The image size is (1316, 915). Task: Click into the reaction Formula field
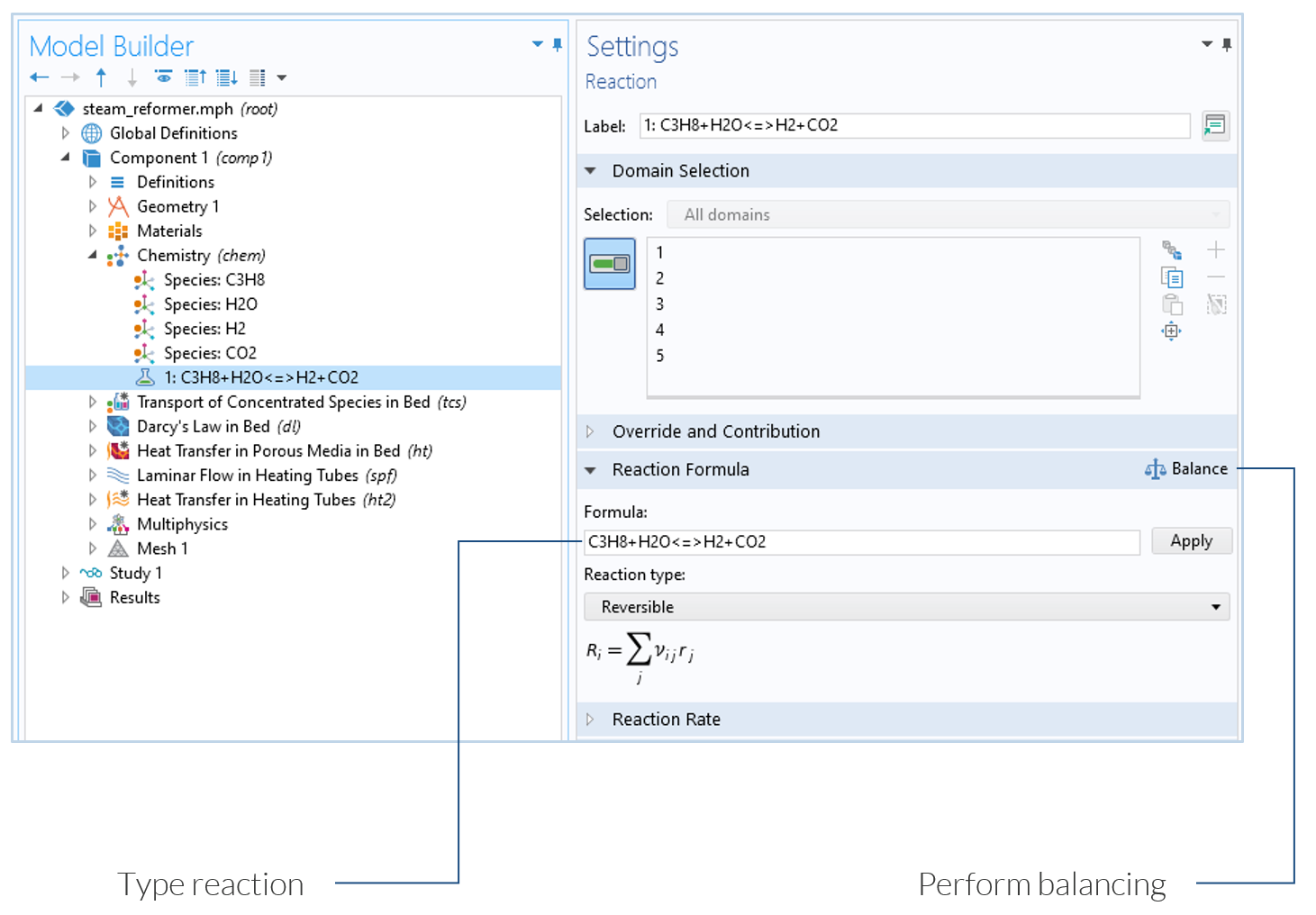click(861, 542)
